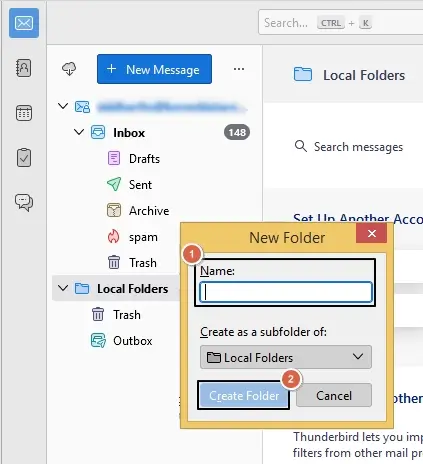Viewport: 423px width, 464px height.
Task: Open the Chat sidebar icon
Action: [x=24, y=202]
